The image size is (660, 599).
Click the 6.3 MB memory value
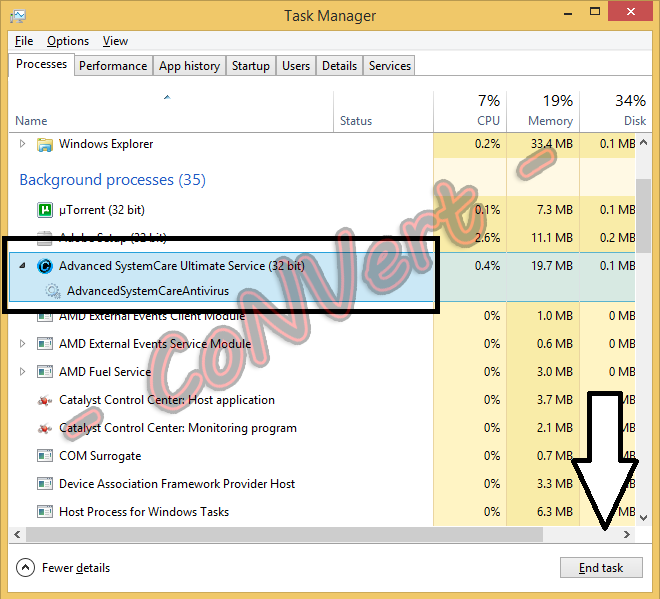click(x=555, y=512)
